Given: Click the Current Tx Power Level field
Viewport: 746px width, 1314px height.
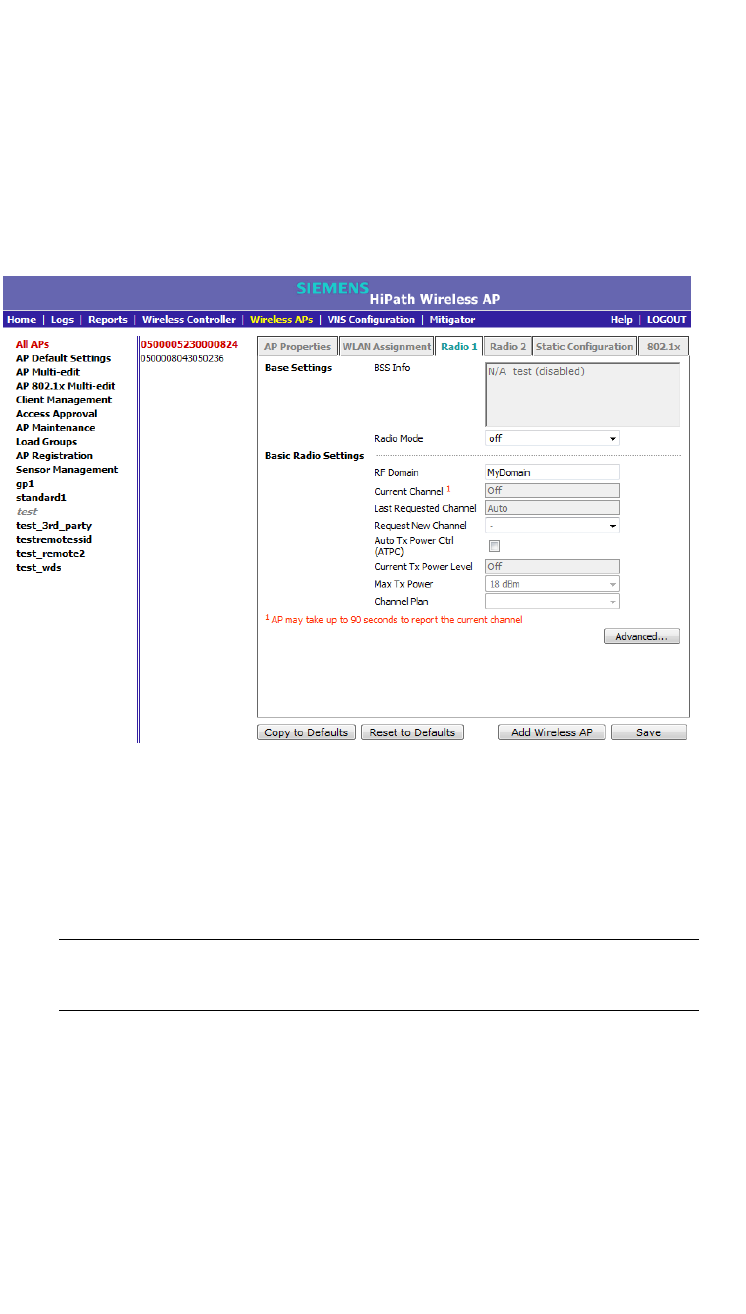Looking at the screenshot, I should coord(552,567).
